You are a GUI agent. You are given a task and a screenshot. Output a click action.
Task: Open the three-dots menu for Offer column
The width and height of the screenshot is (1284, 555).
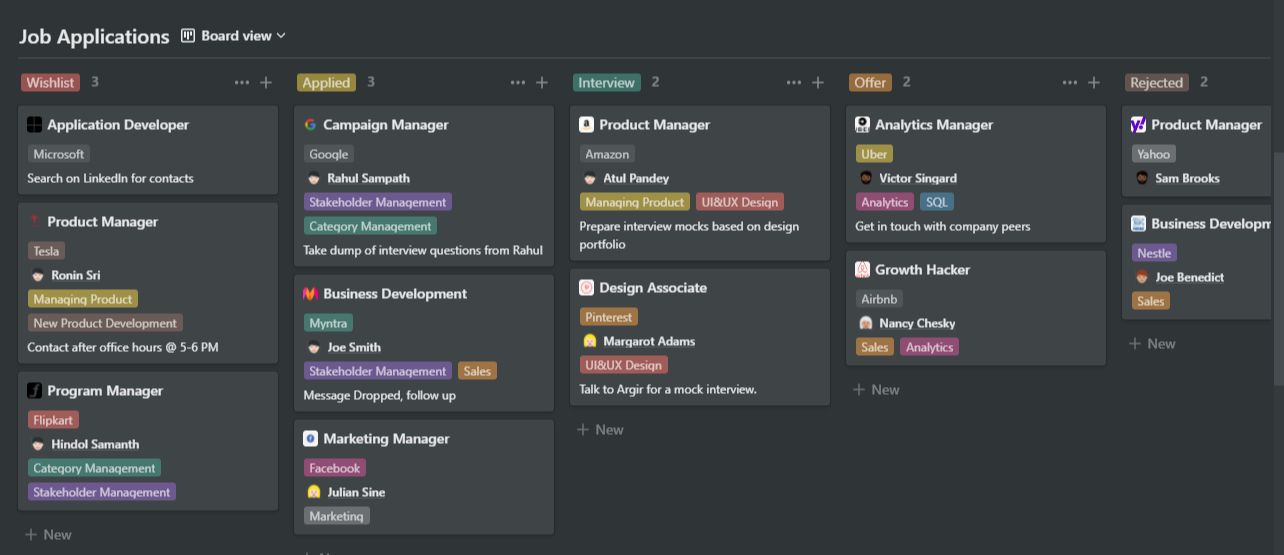[1069, 83]
